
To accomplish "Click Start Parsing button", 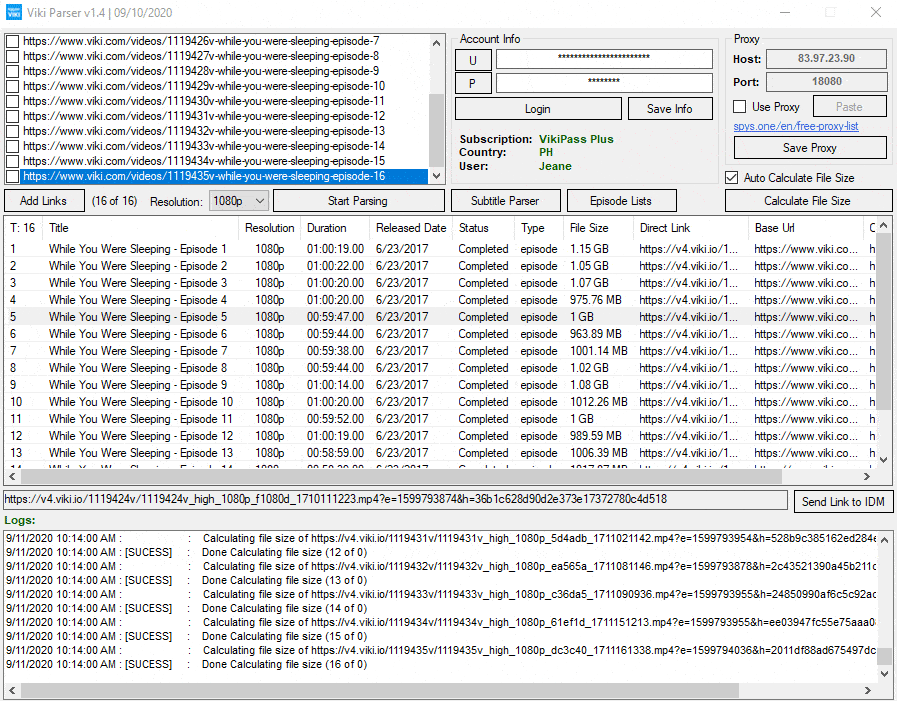I will [x=358, y=201].
